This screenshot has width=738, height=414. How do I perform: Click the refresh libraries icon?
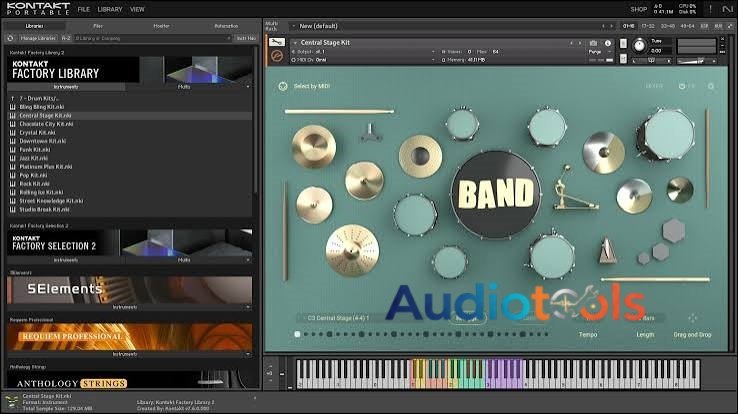(x=10, y=38)
